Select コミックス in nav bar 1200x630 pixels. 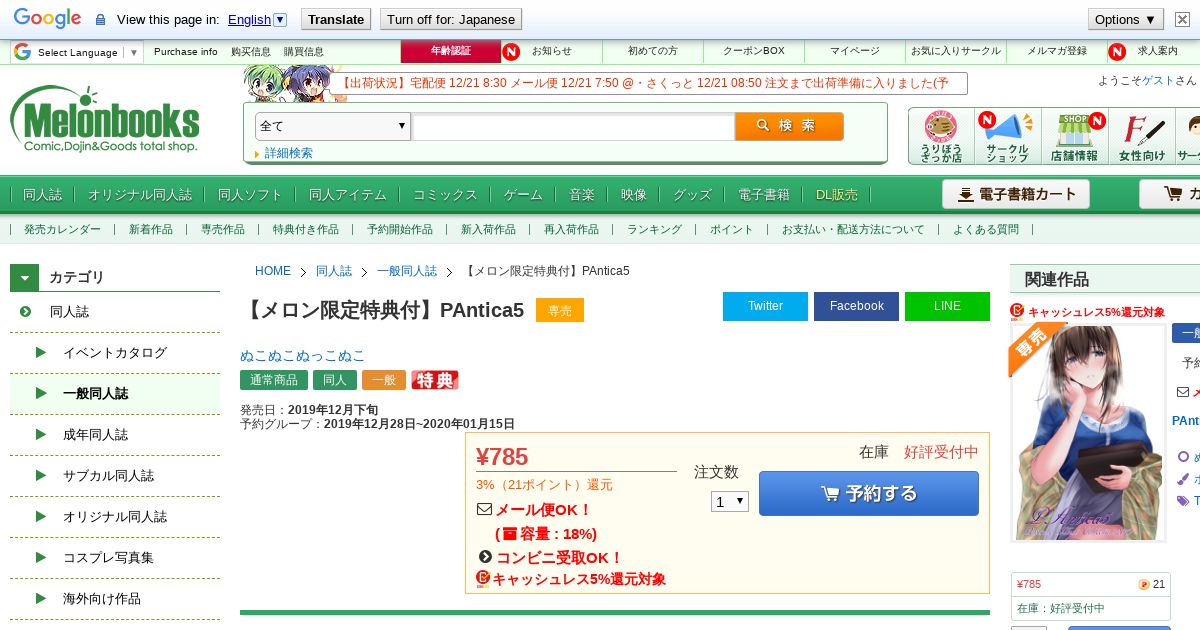[x=445, y=195]
